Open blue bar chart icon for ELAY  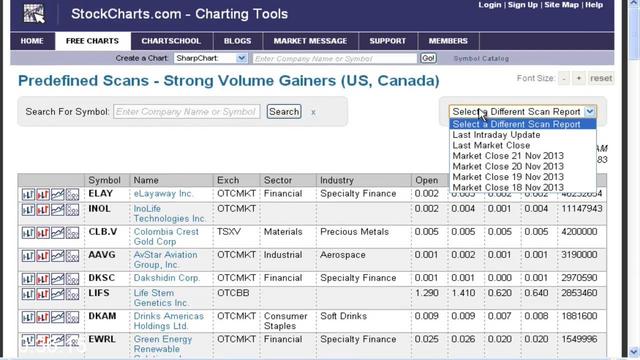point(28,195)
